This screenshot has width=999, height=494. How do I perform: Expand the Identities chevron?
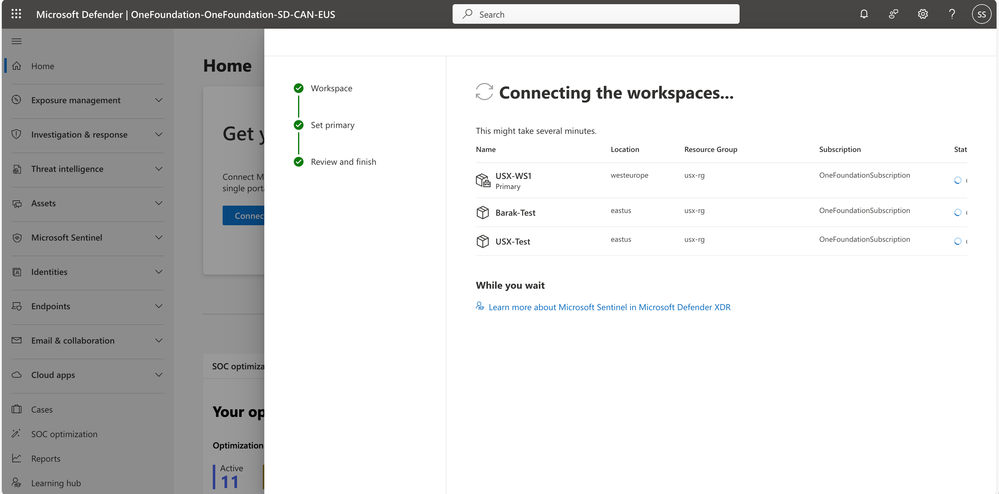pyautogui.click(x=159, y=272)
